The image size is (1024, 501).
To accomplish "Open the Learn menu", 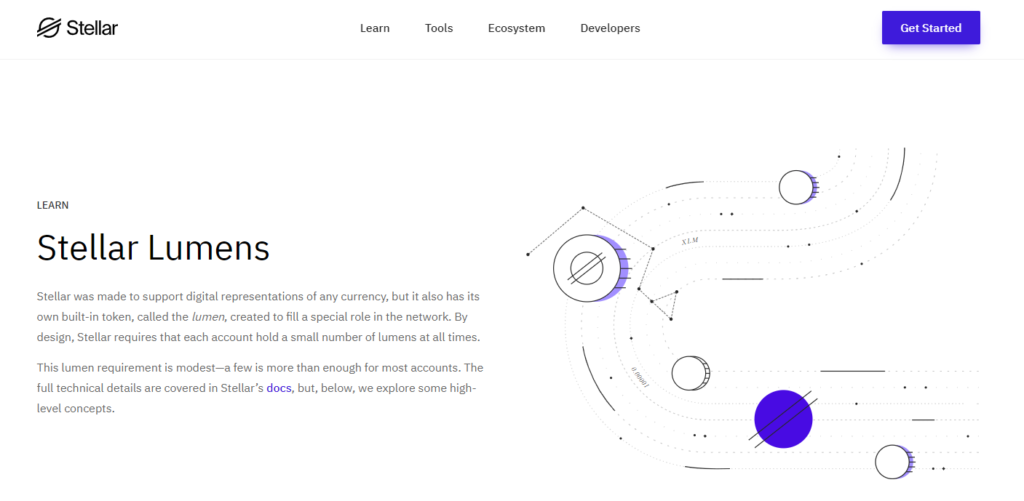I will tap(375, 28).
